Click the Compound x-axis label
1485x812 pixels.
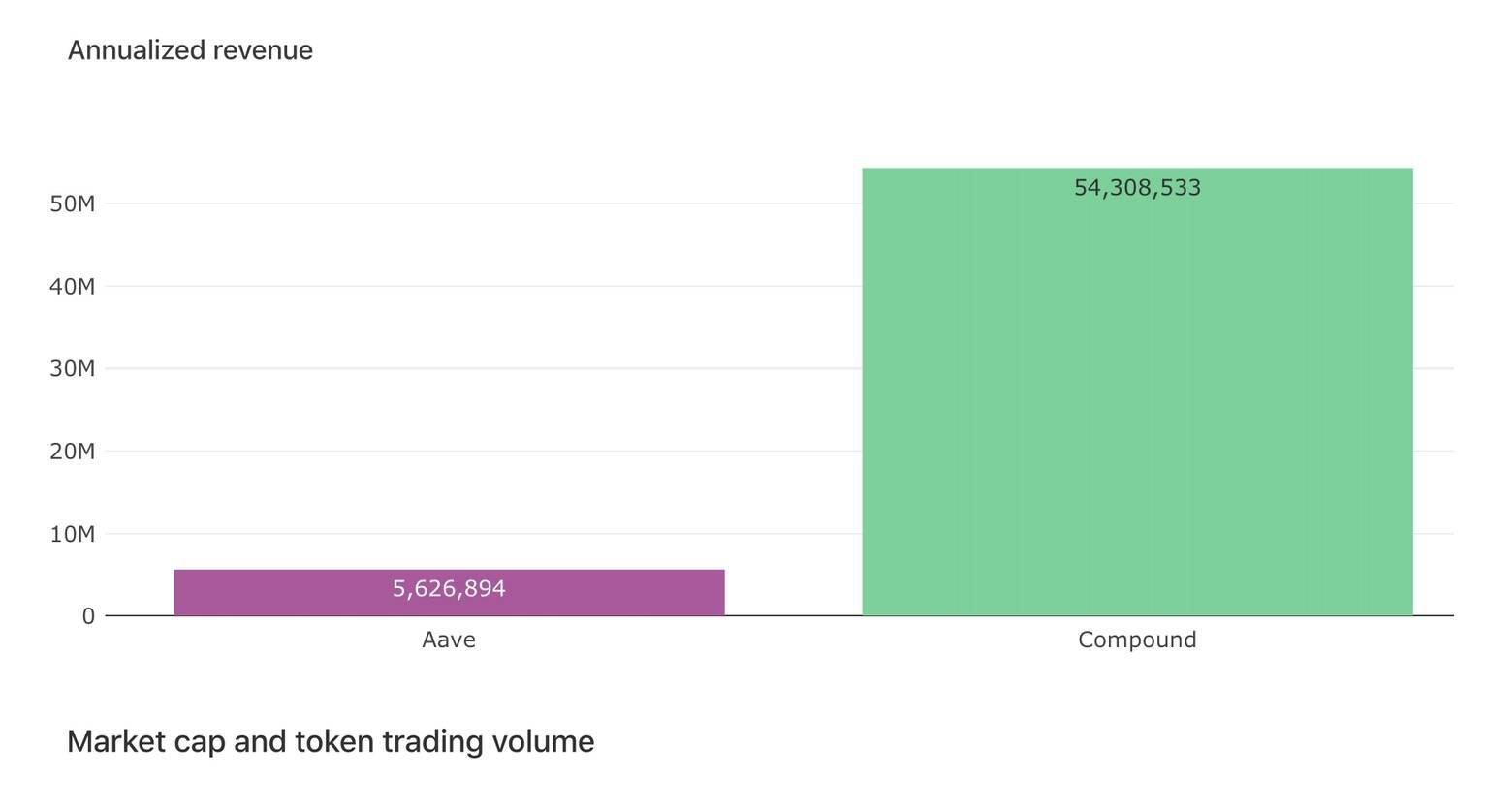(x=1137, y=640)
